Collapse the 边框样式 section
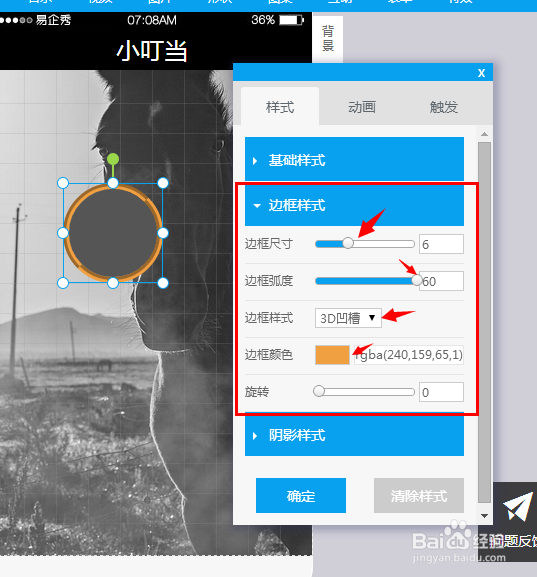Image resolution: width=537 pixels, height=577 pixels. click(x=354, y=205)
